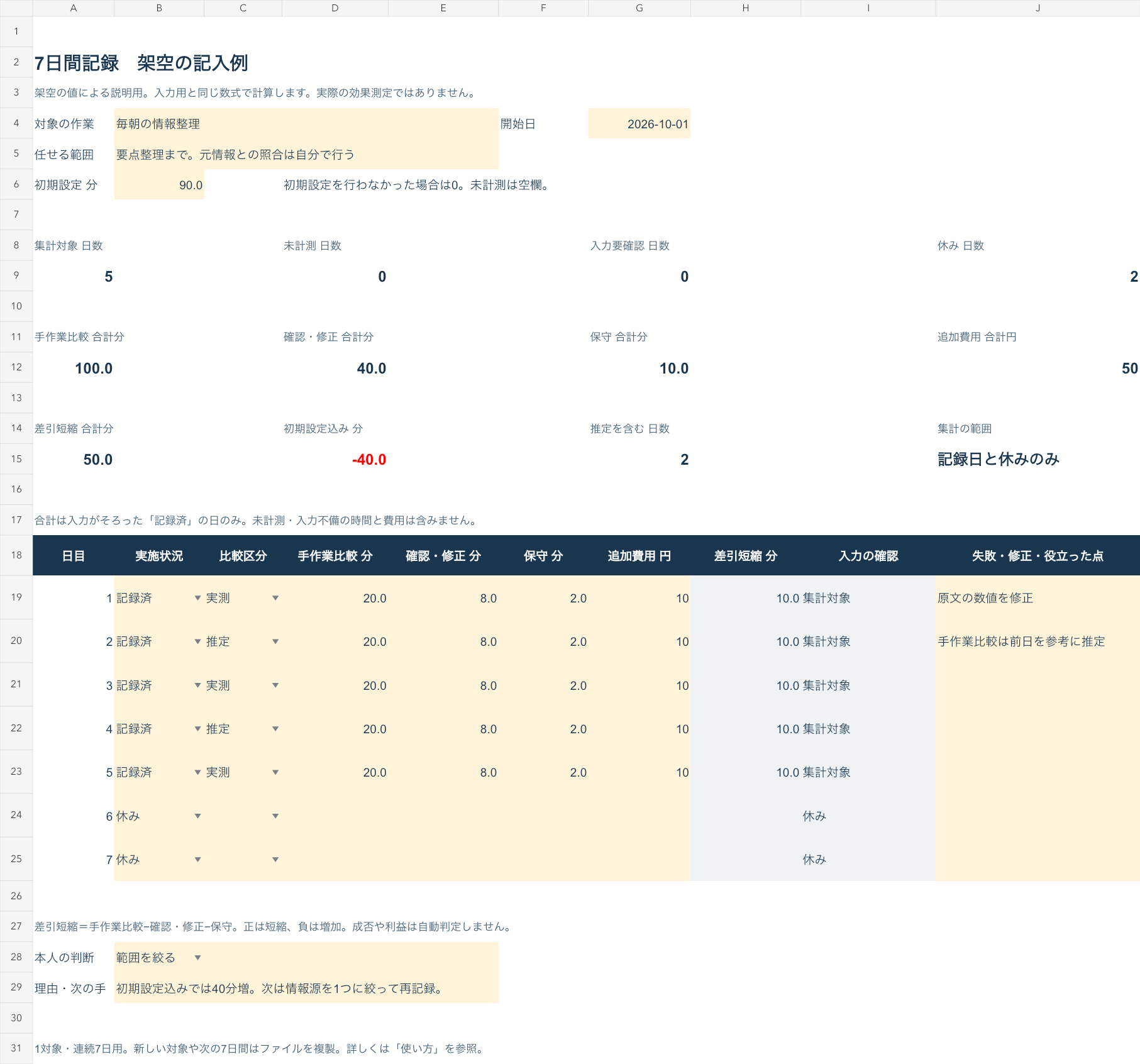Select the 任せる範囲 input cell
This screenshot has width=1140, height=1064.
coord(306,155)
